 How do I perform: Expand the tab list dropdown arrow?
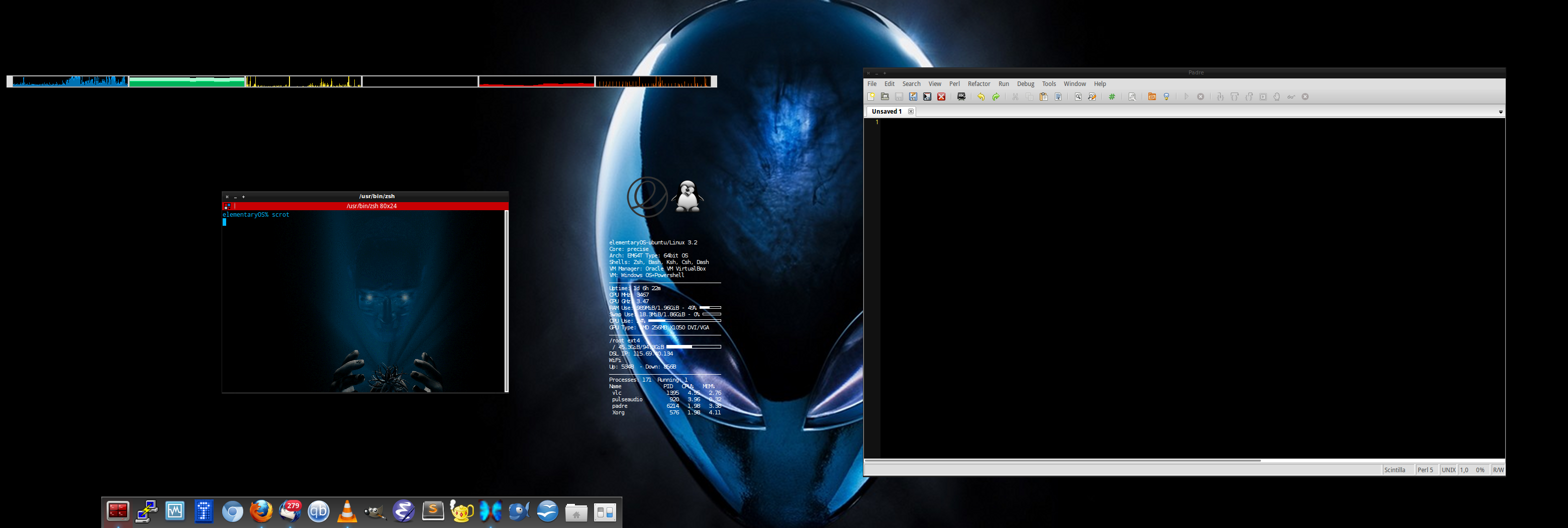(1501, 112)
